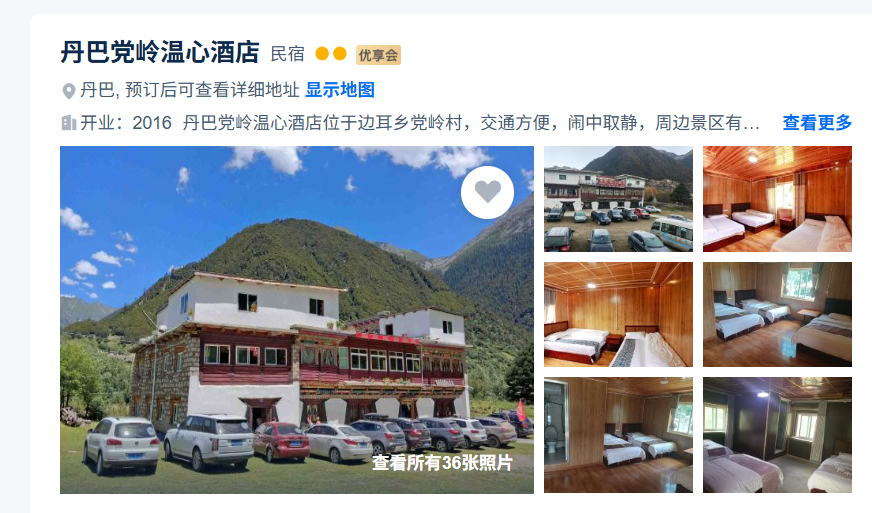
Task: Click the red flag in the exterior photo
Action: 521,411
